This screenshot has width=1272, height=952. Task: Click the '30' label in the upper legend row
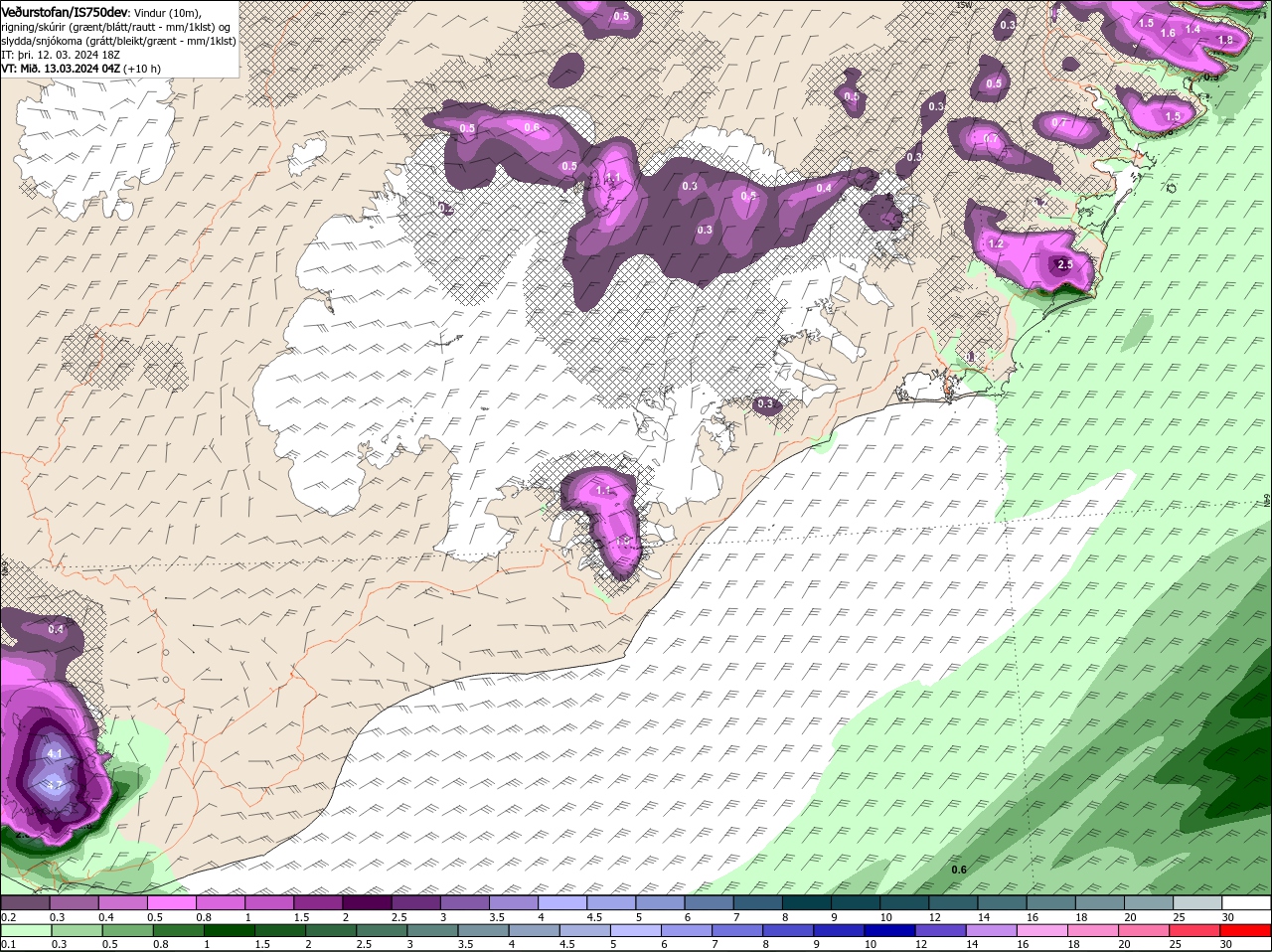click(1228, 916)
